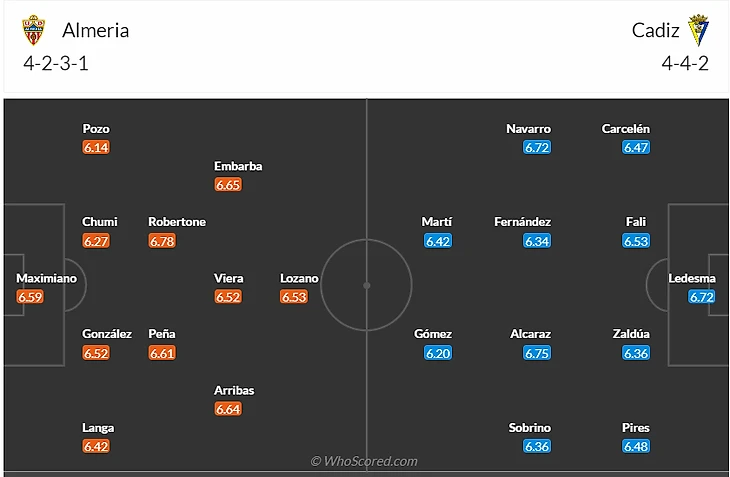The width and height of the screenshot is (730, 477).
Task: Click Pozo's 6.14 rating badge
Action: click(x=96, y=147)
